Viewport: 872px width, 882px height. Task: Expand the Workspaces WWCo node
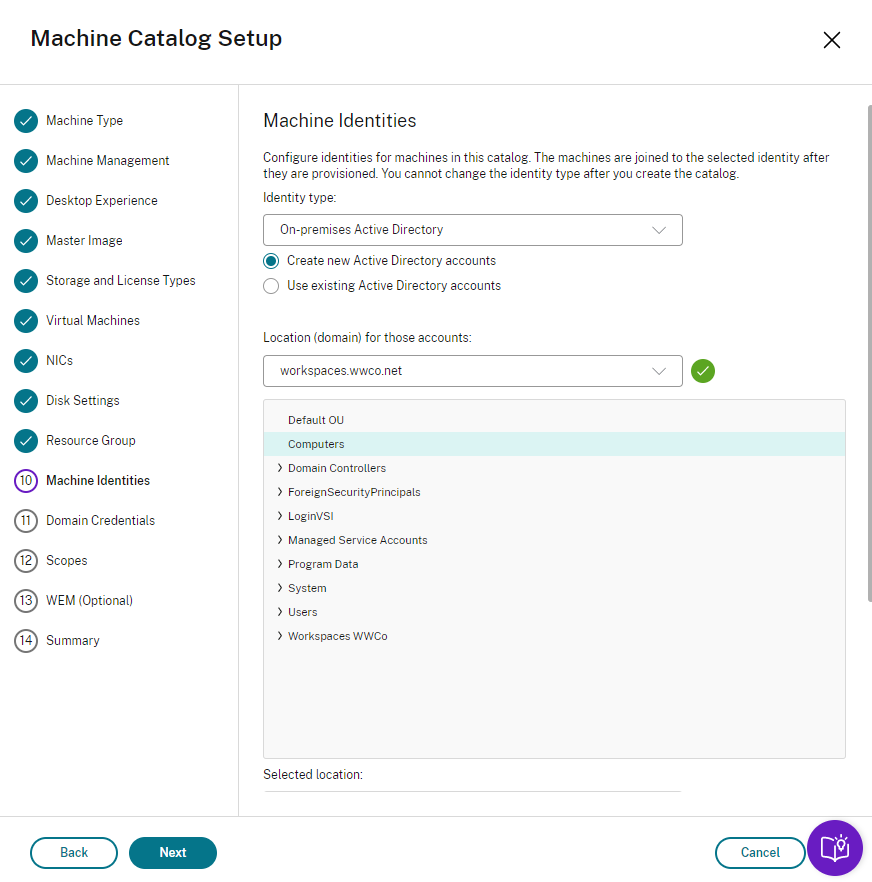pos(280,636)
